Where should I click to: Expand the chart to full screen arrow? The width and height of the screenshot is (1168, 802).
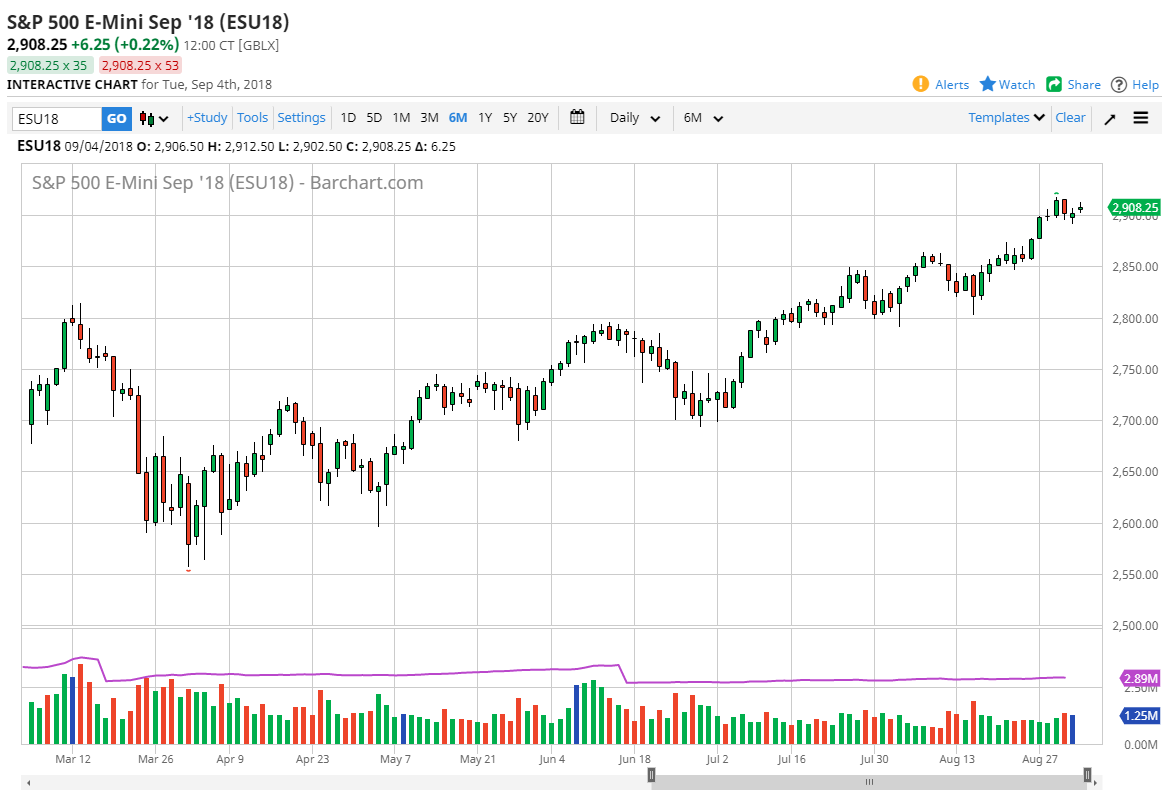pos(1109,117)
